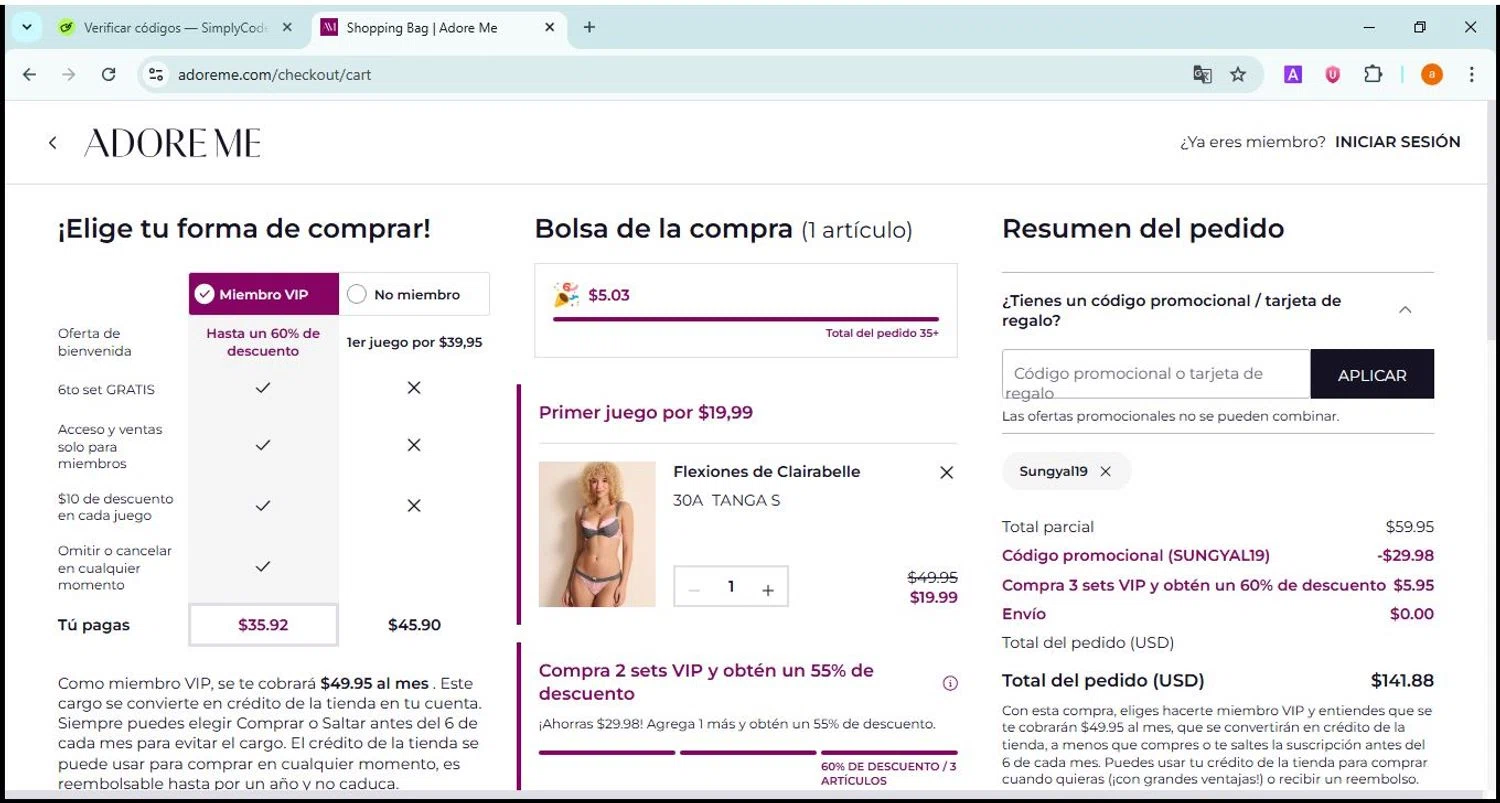This screenshot has height=803, width=1500.
Task: Click the sale price $19.99
Action: [x=934, y=598]
